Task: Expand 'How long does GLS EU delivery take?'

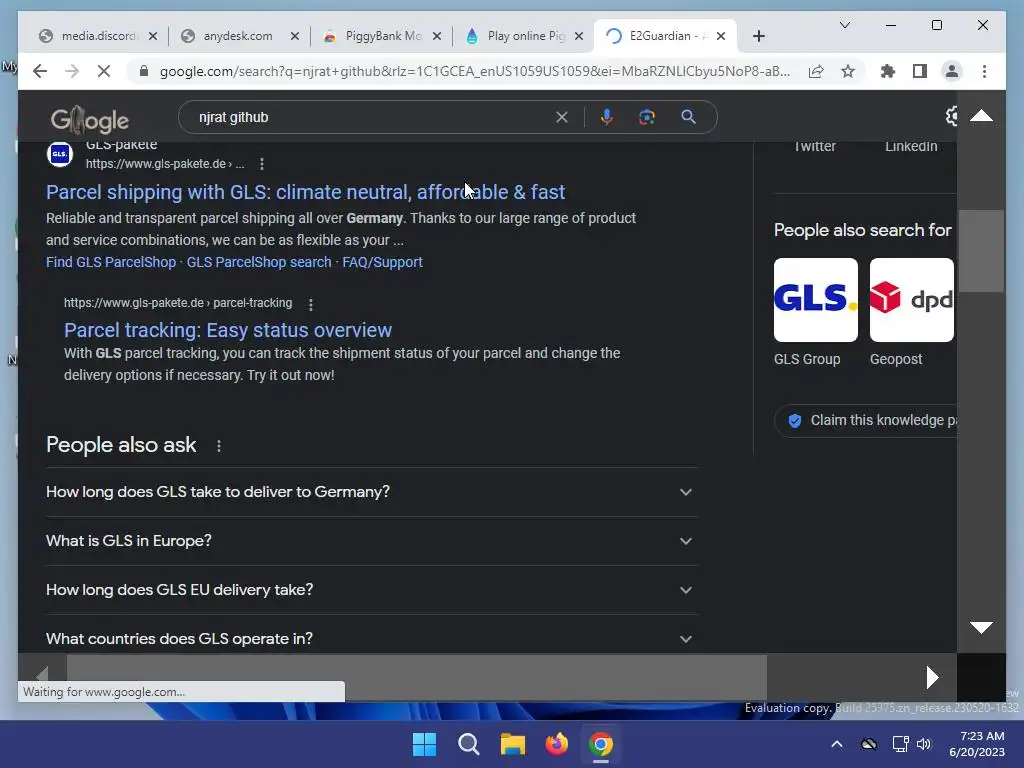Action: point(372,590)
